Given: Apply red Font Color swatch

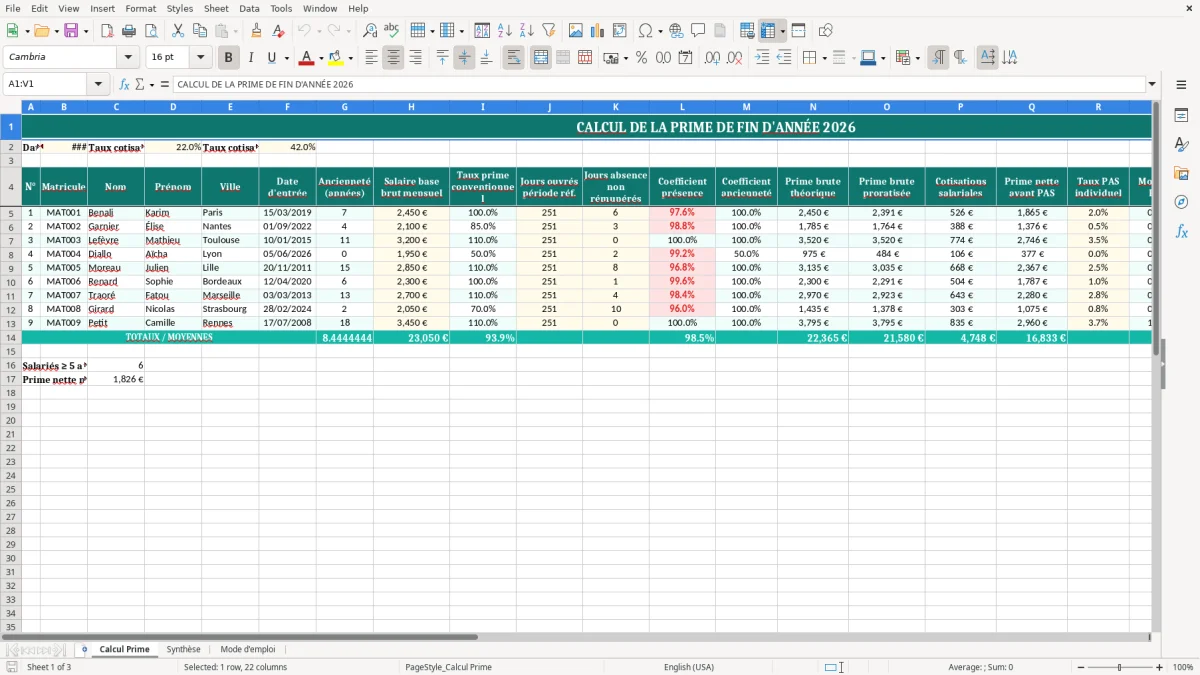Looking at the screenshot, I should 308,58.
